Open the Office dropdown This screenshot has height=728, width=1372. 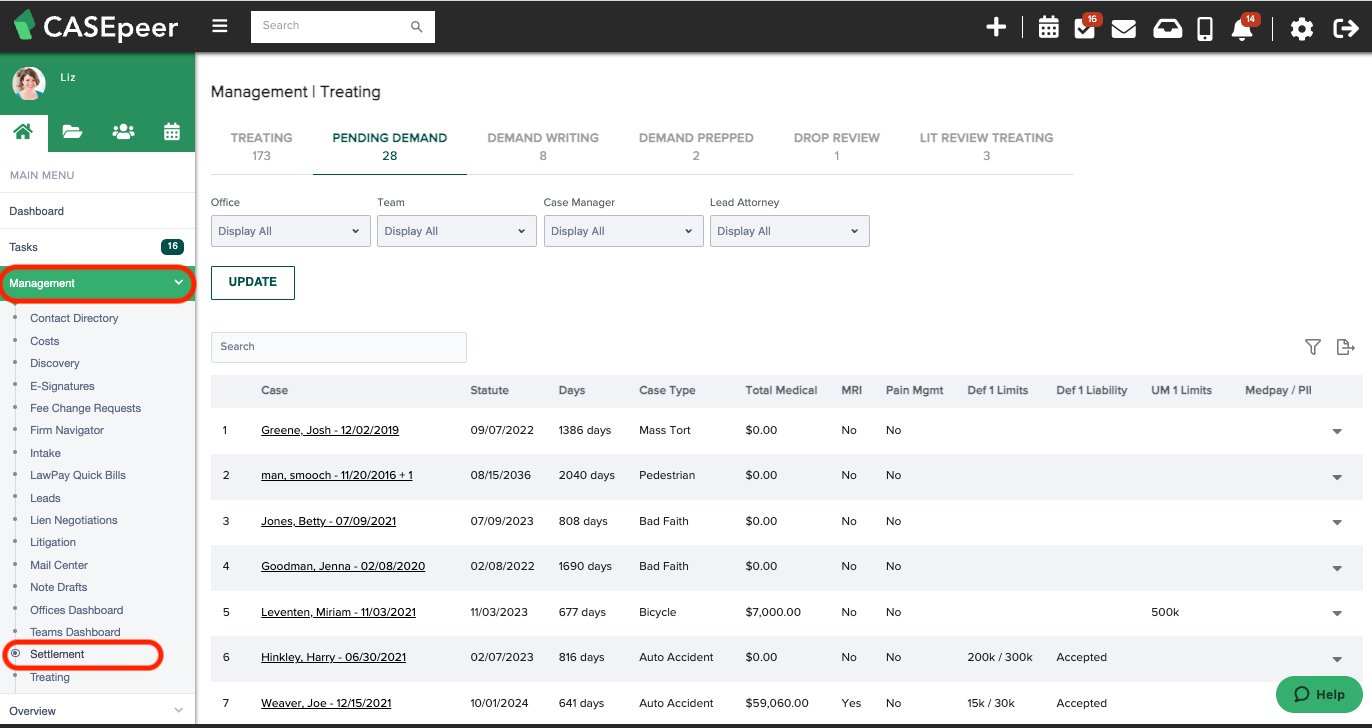point(291,231)
